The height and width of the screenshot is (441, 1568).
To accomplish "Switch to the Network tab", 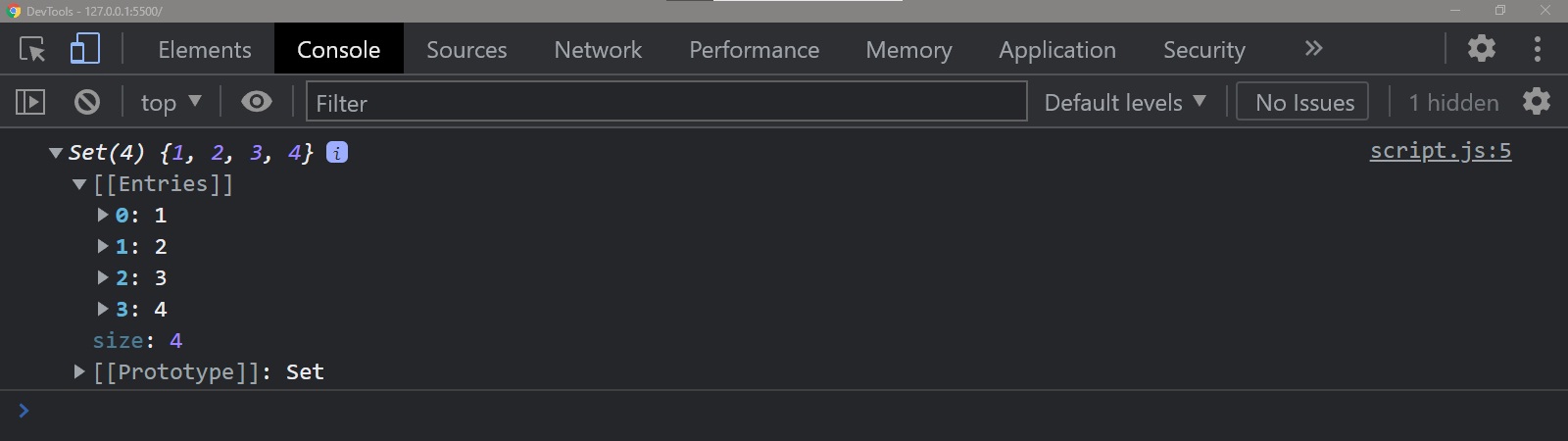I will coord(598,49).
